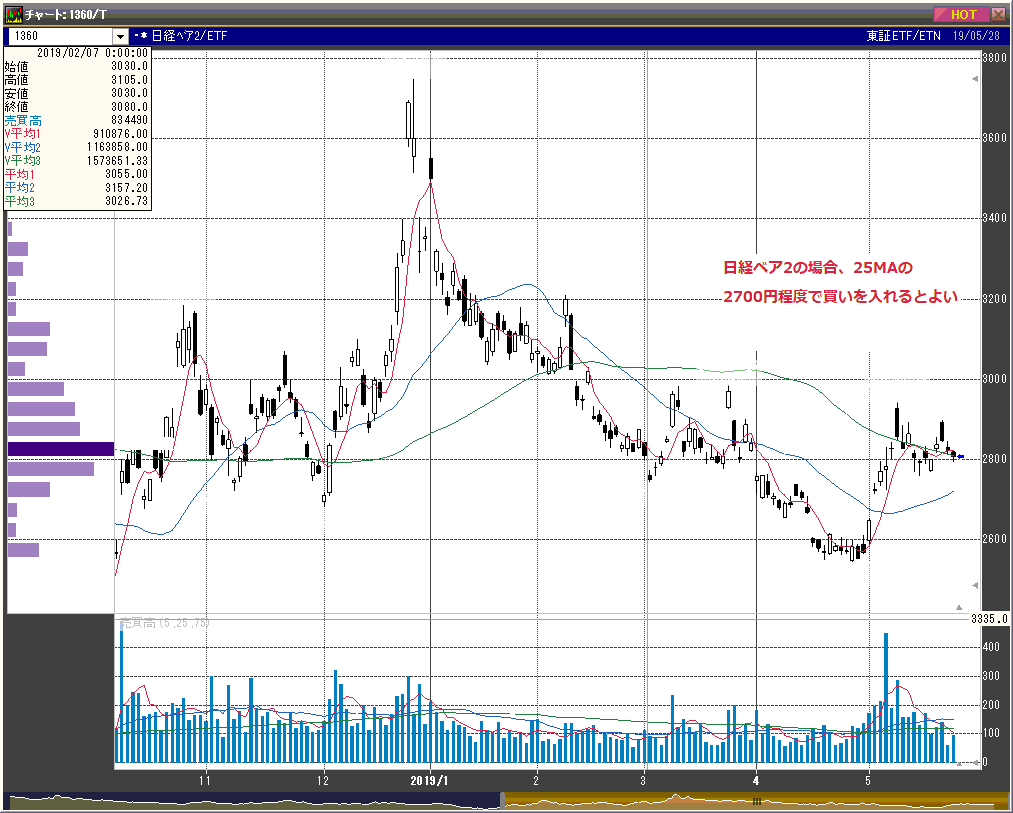
Task: Click the 日経ベア2/ETF name label
Action: coord(189,36)
